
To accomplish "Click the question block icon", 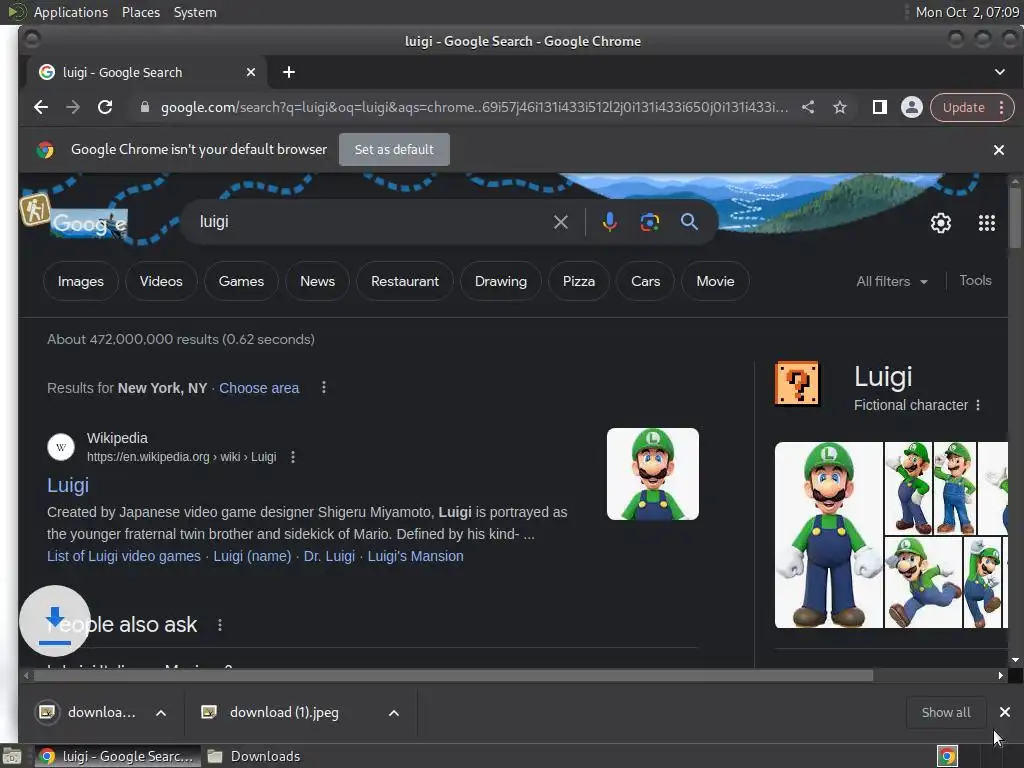I will coord(797,383).
